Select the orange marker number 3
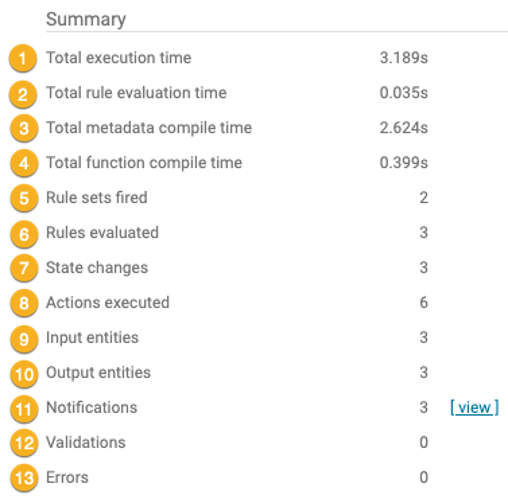The image size is (508, 500). tap(24, 128)
